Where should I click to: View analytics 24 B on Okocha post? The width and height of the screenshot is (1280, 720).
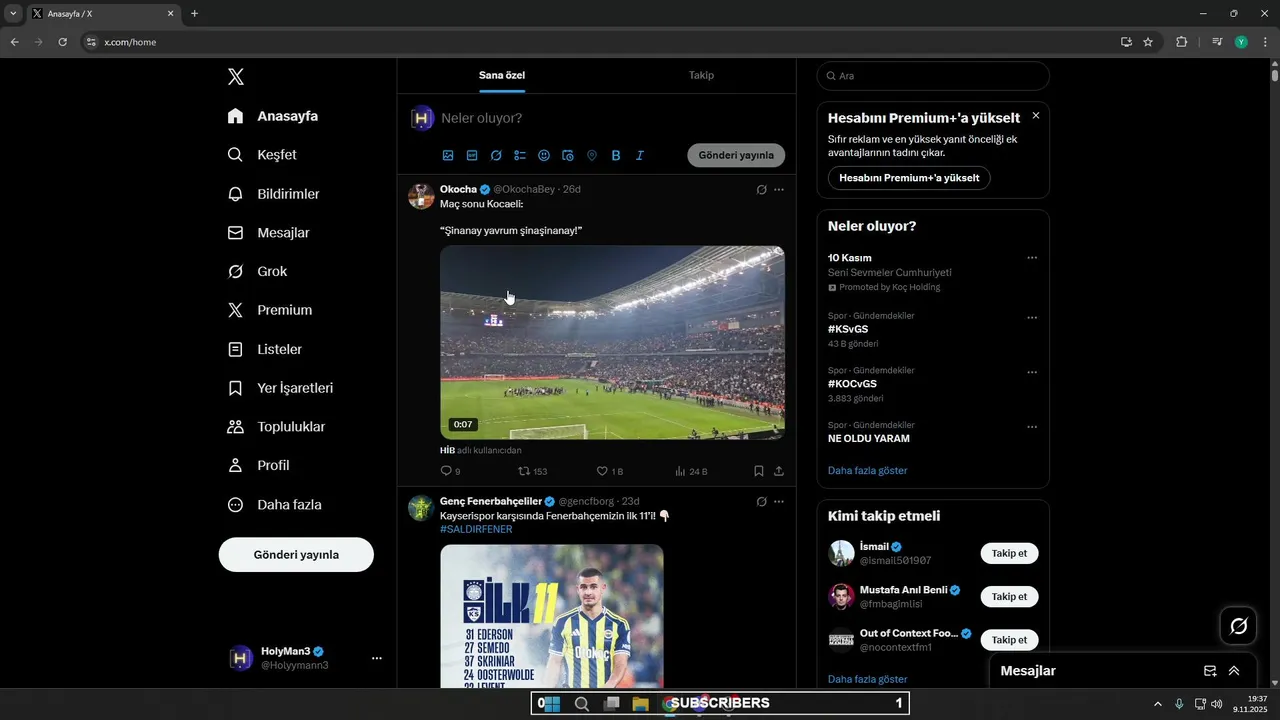point(691,471)
